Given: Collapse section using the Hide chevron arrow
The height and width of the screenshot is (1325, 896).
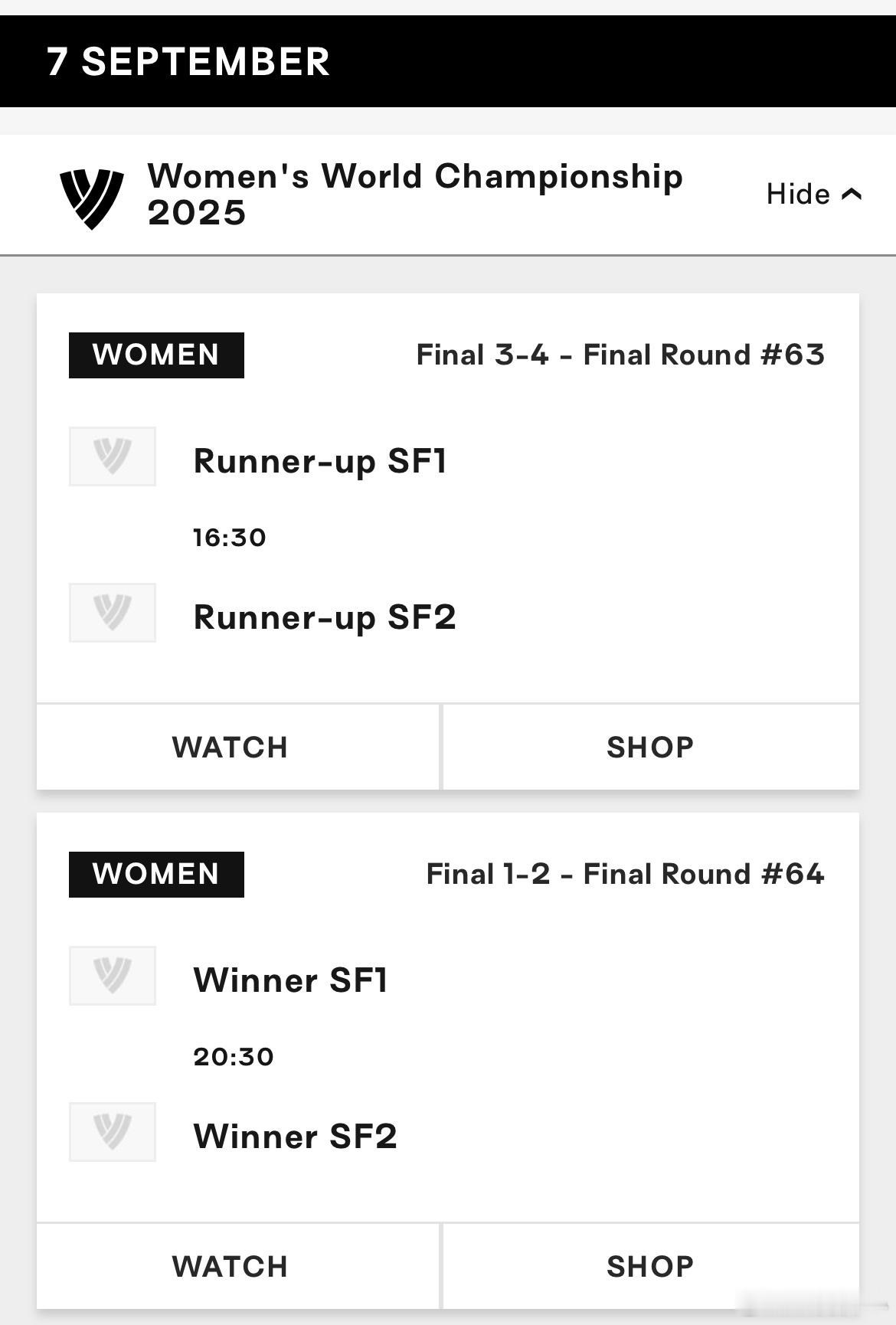Looking at the screenshot, I should point(852,195).
